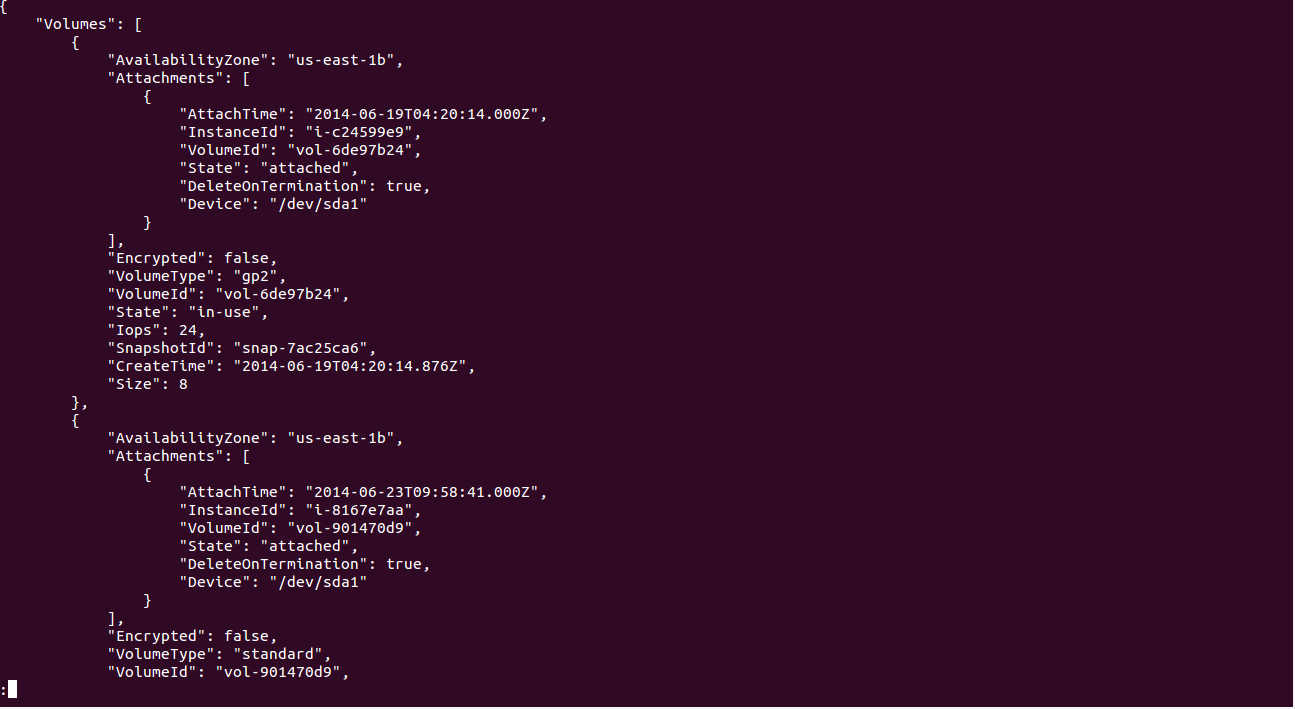
Task: Click the "gp2" VolumeType value
Action: 260,276
